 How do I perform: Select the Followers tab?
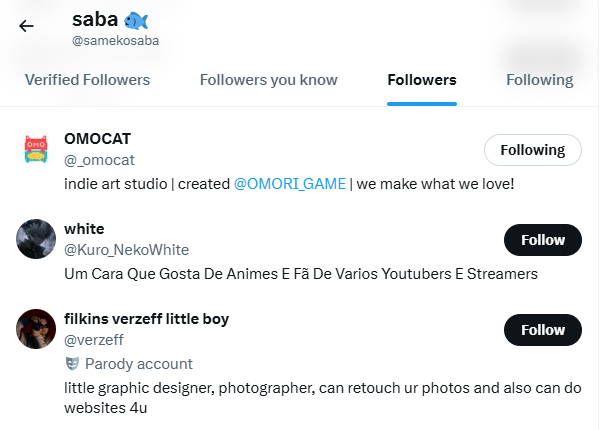coord(421,80)
